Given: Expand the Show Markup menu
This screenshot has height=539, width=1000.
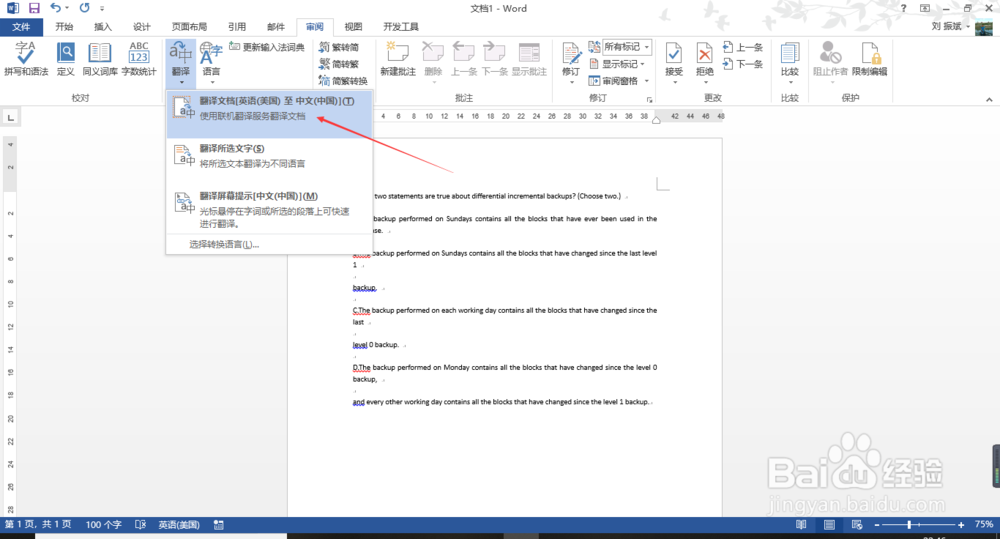Looking at the screenshot, I should 617,64.
